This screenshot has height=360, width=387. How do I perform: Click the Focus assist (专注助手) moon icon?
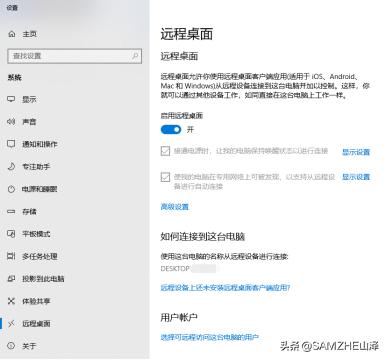click(x=11, y=166)
